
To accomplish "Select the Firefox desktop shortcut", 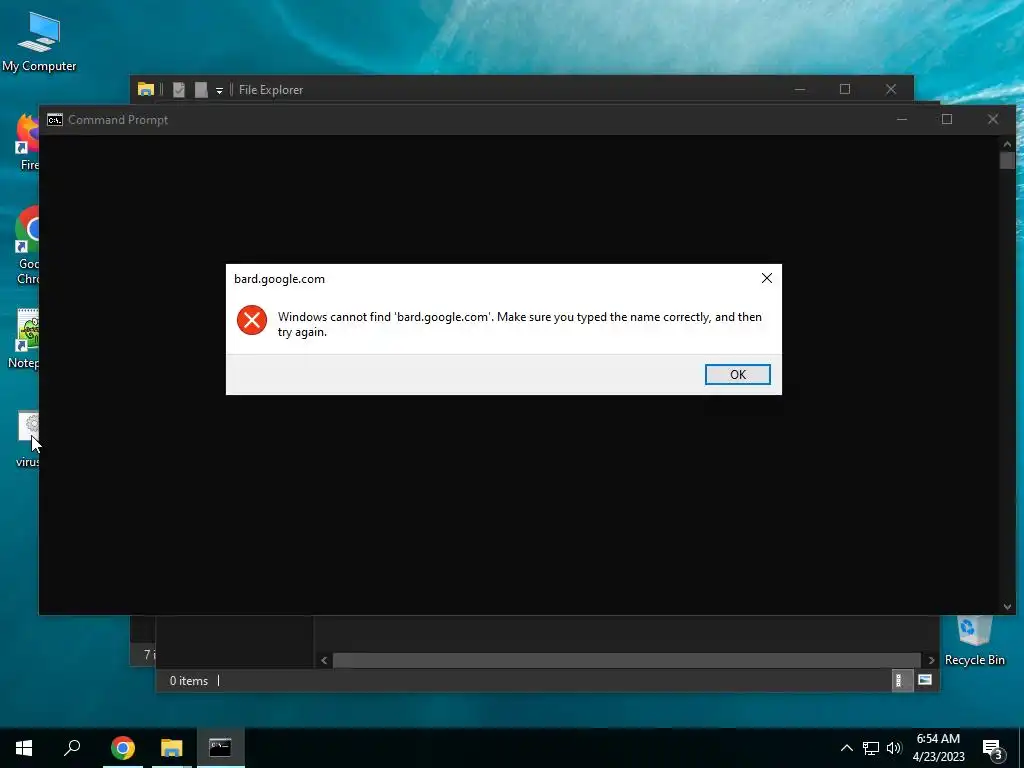I will (x=27, y=142).
